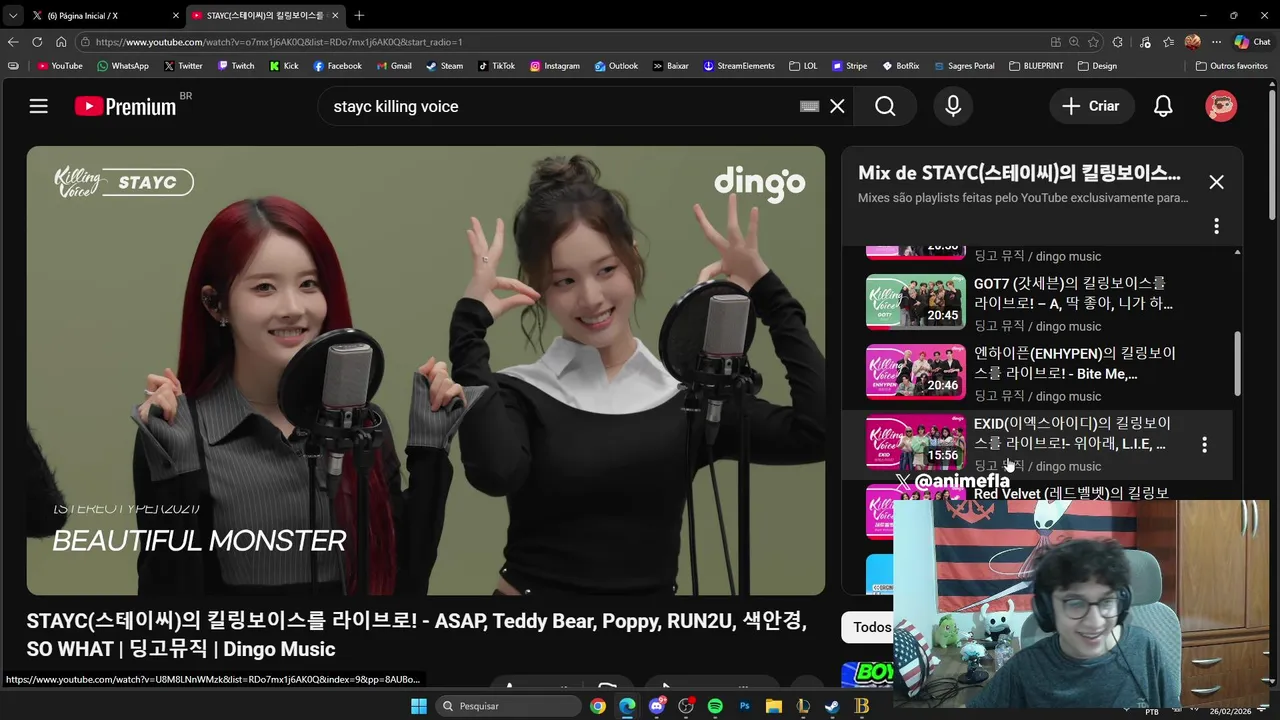This screenshot has height=720, width=1280.
Task: Open the GOT7 Killing Voice playlist title
Action: point(1073,293)
